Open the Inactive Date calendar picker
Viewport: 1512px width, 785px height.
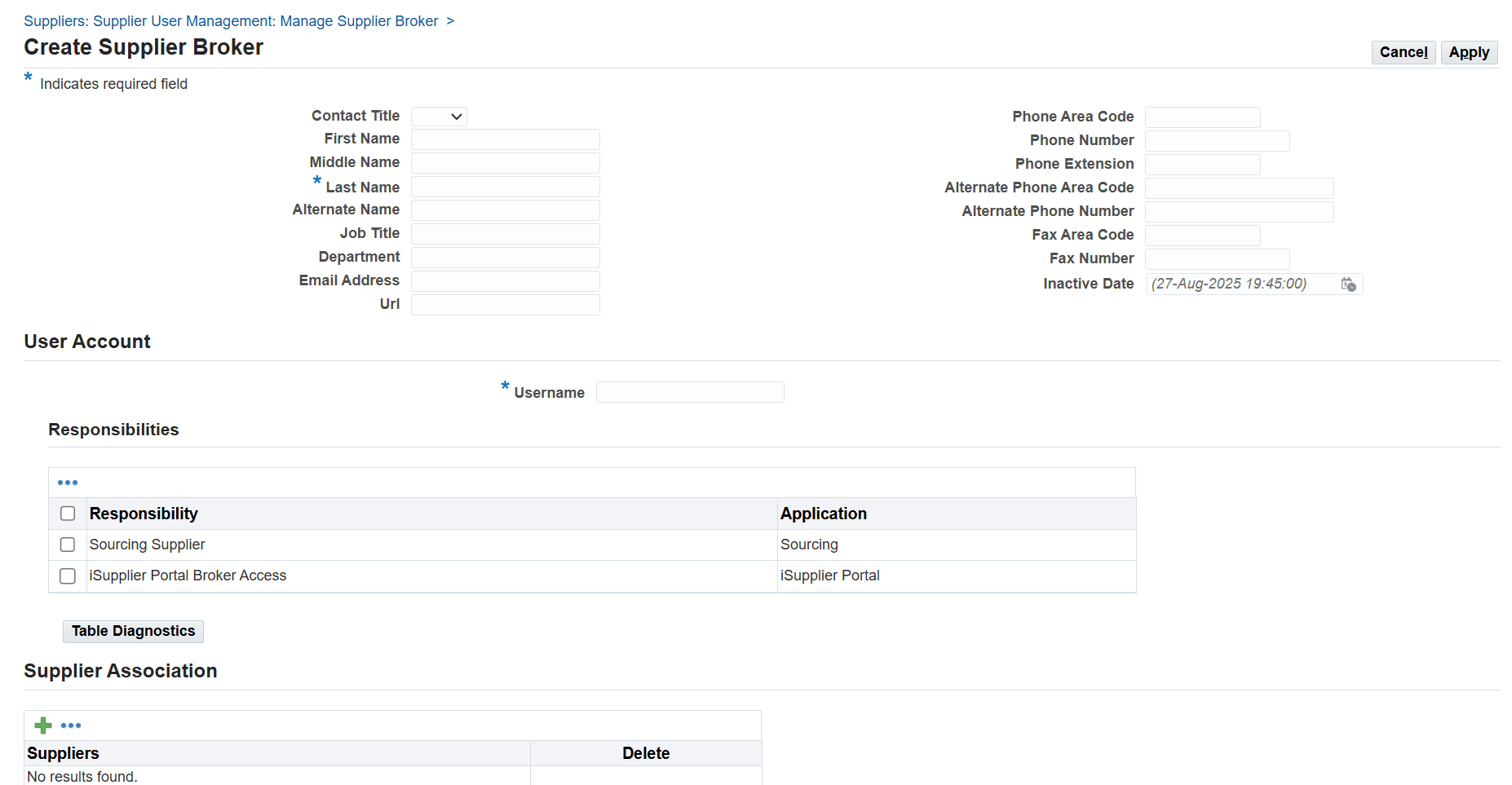click(x=1350, y=284)
